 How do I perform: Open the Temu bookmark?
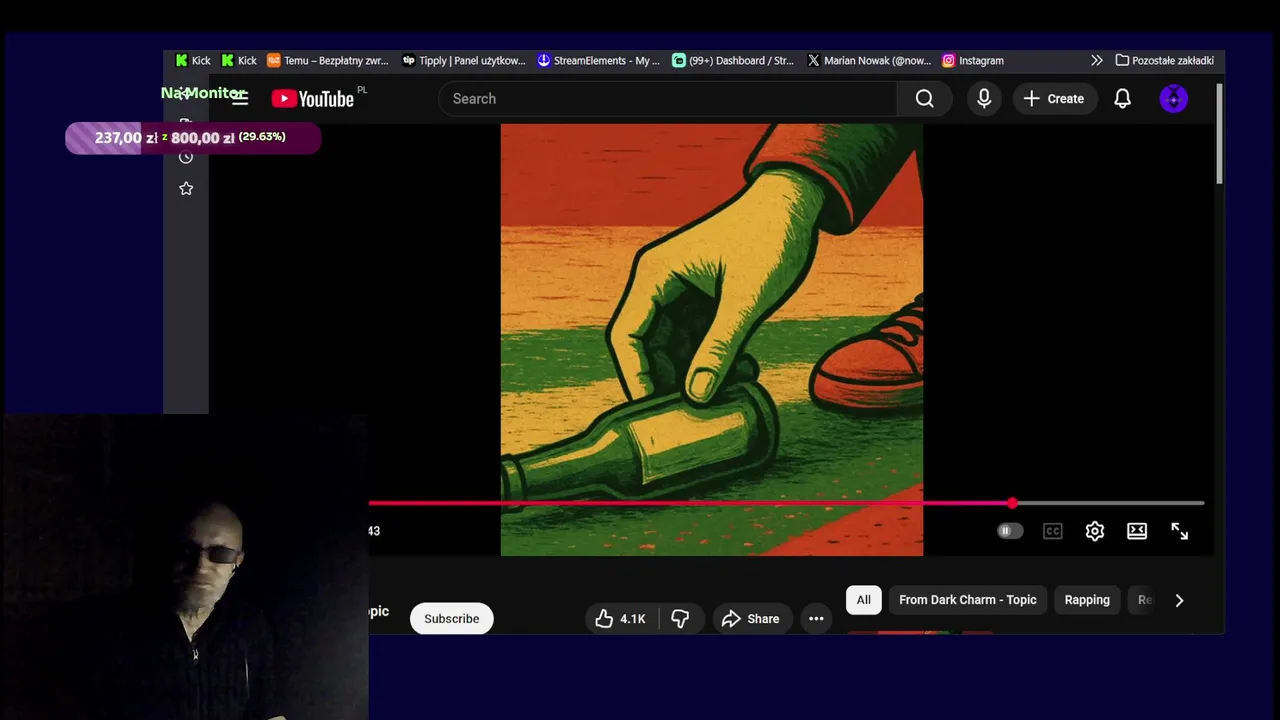click(x=328, y=60)
